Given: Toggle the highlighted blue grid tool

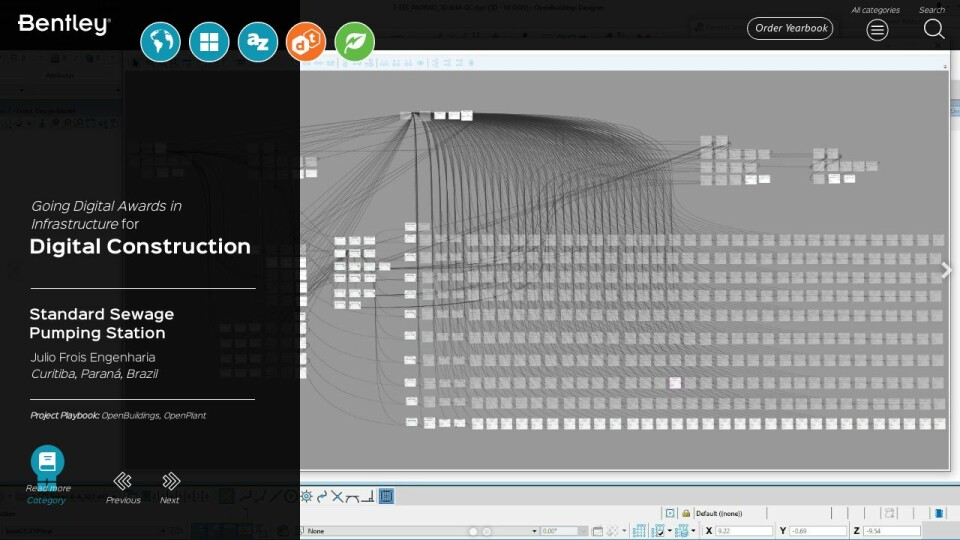Looking at the screenshot, I should coord(386,497).
